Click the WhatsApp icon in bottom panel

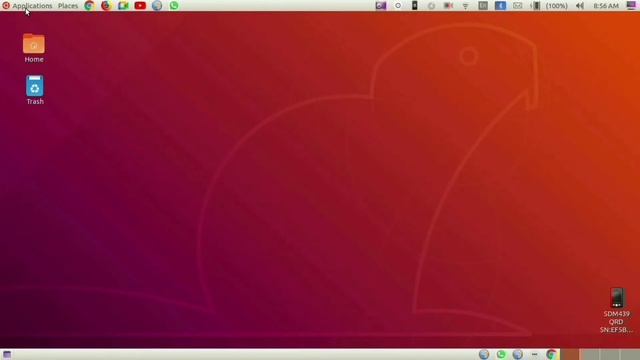501,354
